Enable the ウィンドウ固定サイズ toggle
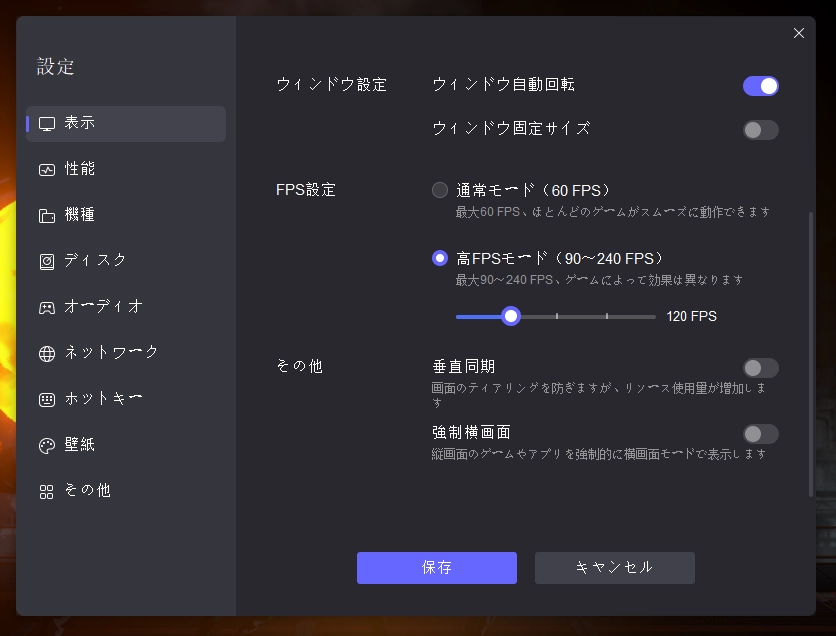The width and height of the screenshot is (836, 636). click(761, 130)
